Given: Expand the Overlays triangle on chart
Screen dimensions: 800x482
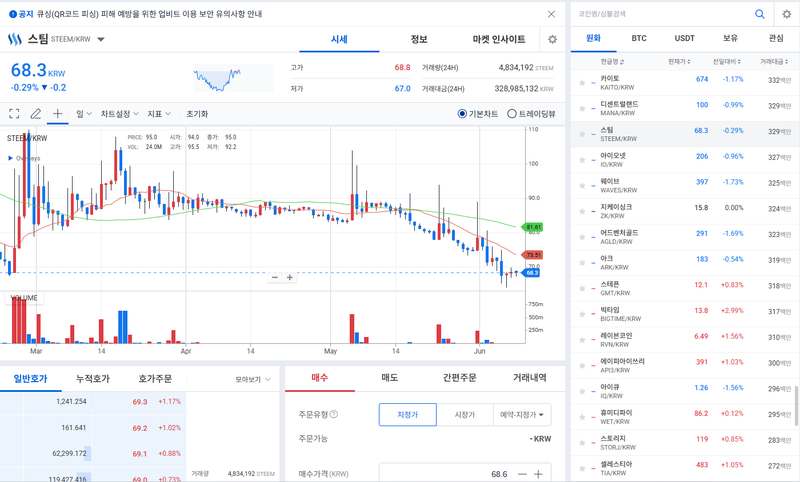Looking at the screenshot, I should tap(10, 158).
